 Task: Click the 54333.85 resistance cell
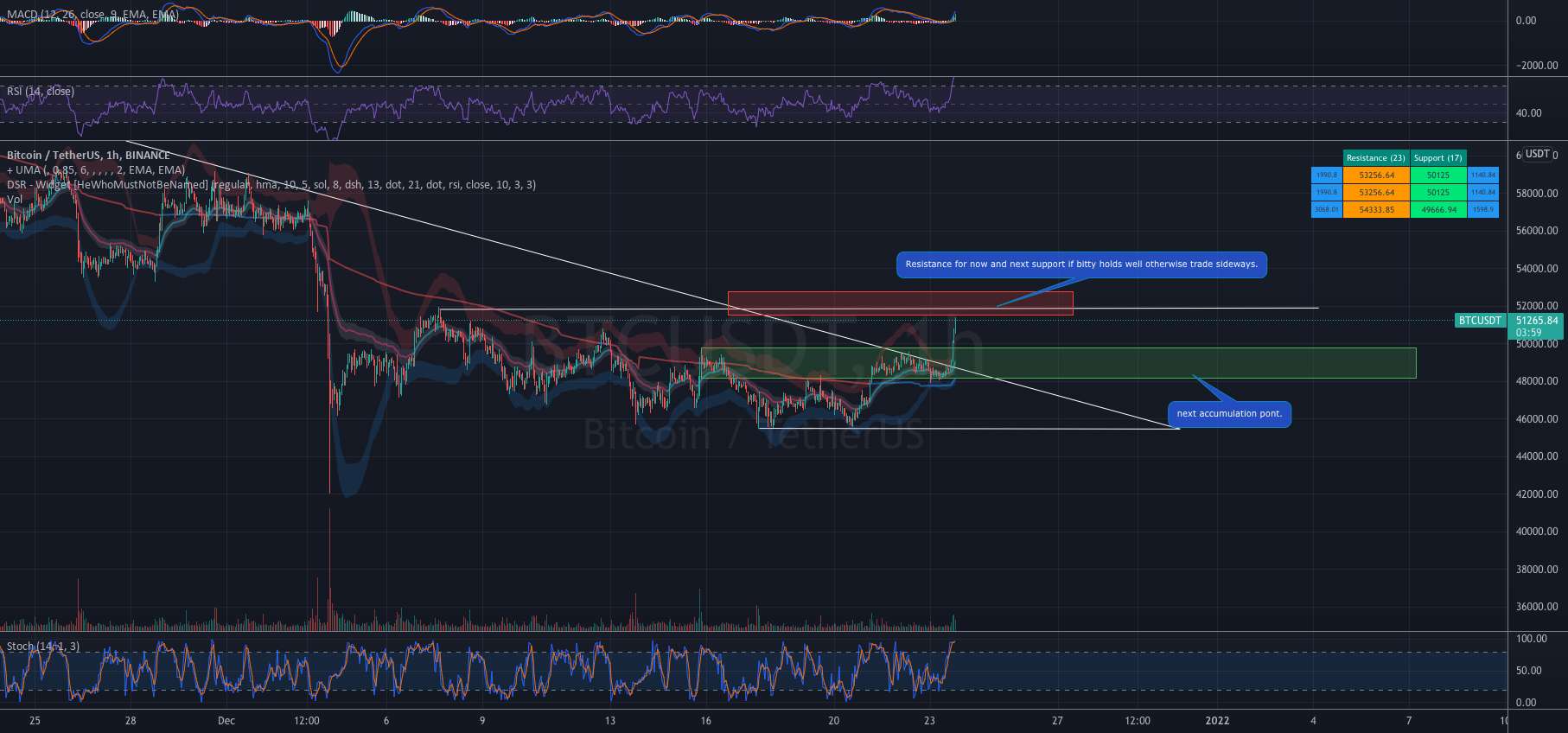[x=1376, y=209]
